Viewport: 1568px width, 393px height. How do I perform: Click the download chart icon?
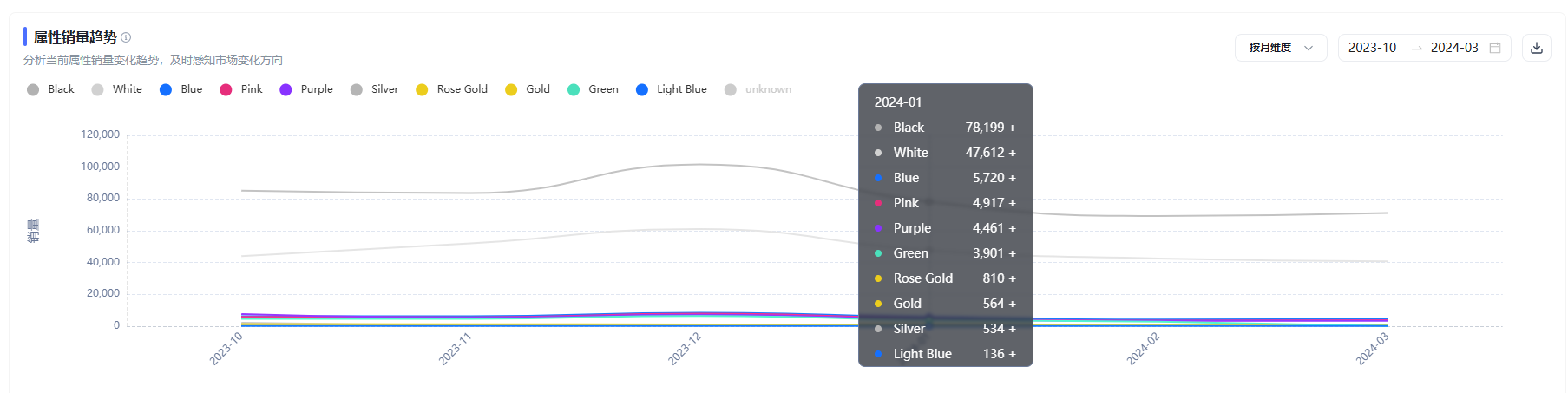(1536, 48)
